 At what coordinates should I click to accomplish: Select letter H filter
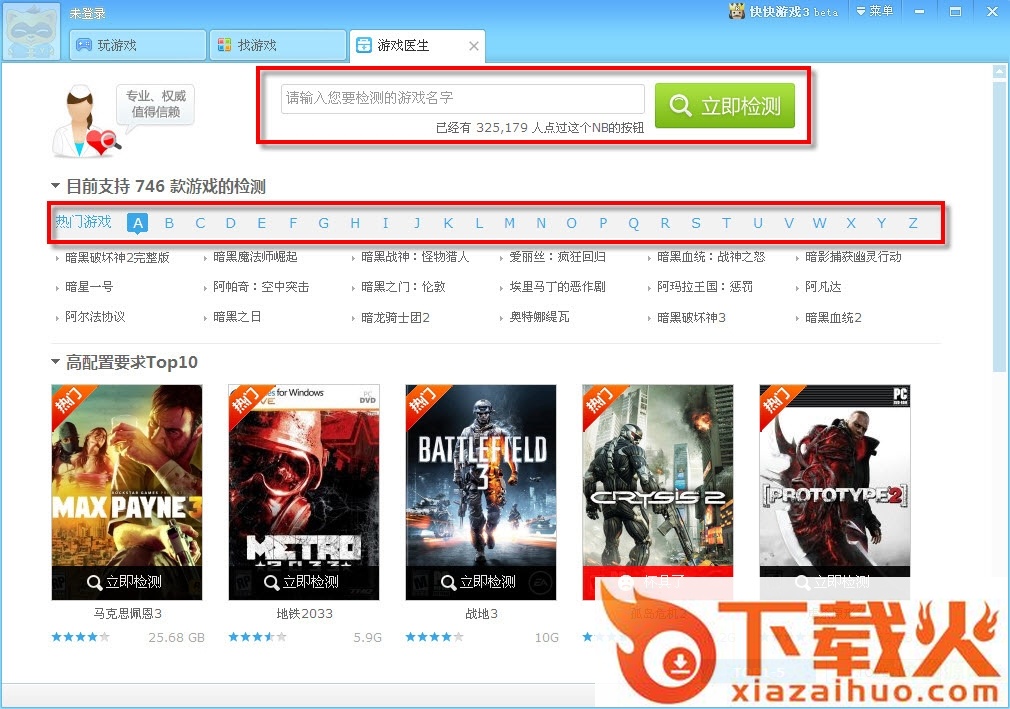pos(355,223)
